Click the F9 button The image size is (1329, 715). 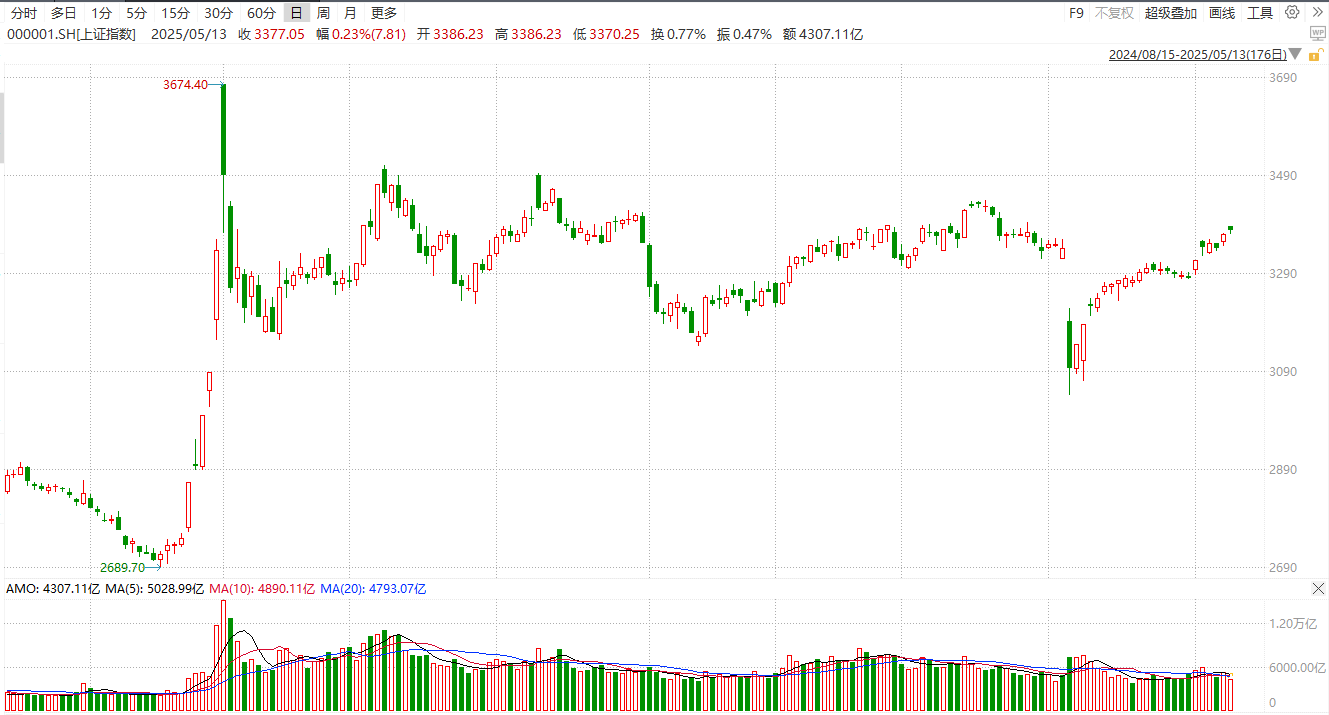[x=1076, y=13]
